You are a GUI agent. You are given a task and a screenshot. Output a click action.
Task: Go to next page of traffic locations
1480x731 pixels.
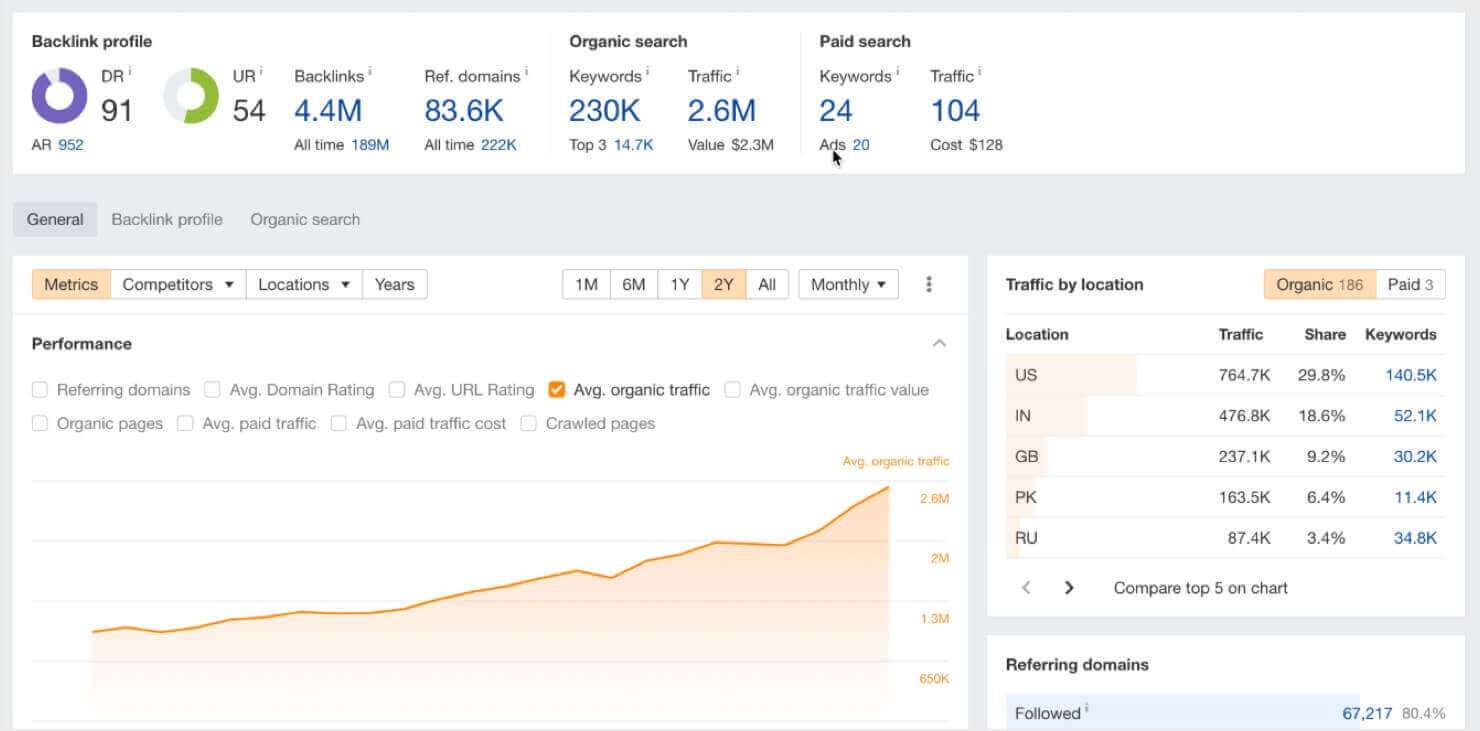[x=1068, y=588]
